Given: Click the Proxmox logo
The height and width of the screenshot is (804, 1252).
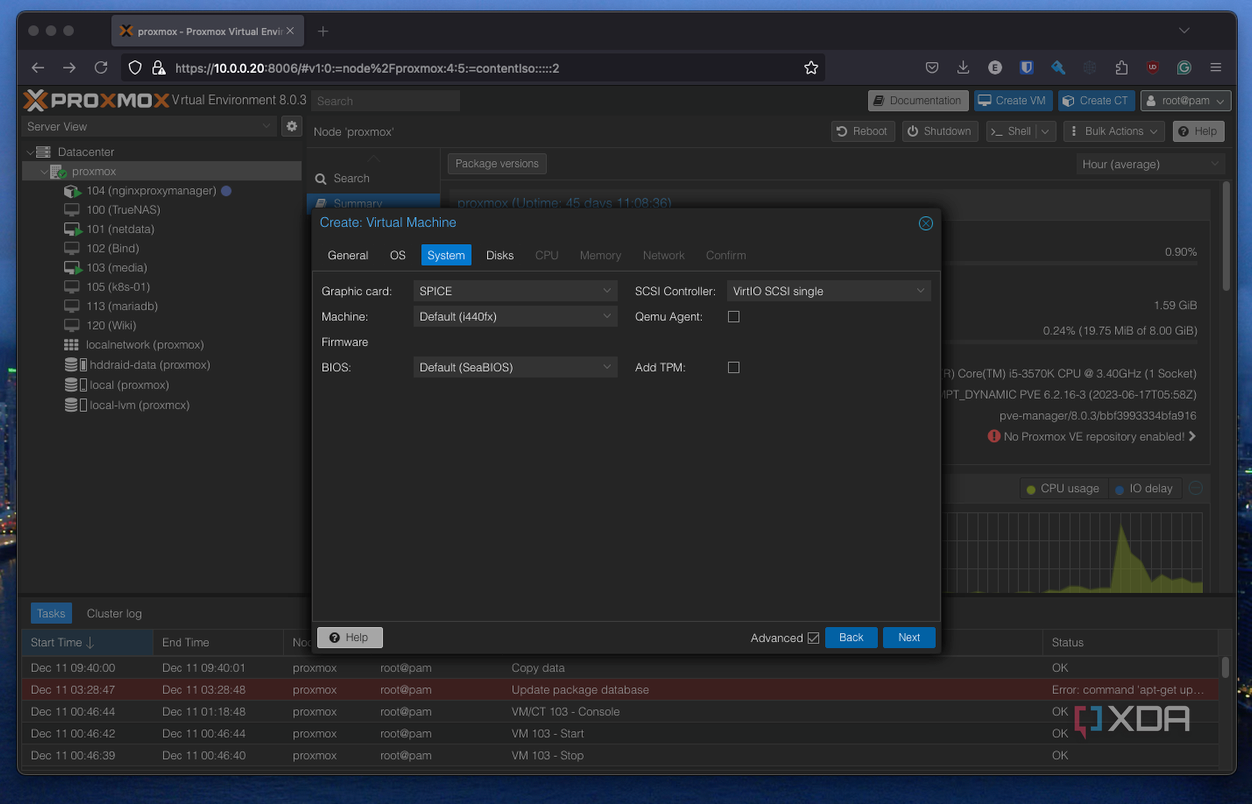Looking at the screenshot, I should coord(96,100).
